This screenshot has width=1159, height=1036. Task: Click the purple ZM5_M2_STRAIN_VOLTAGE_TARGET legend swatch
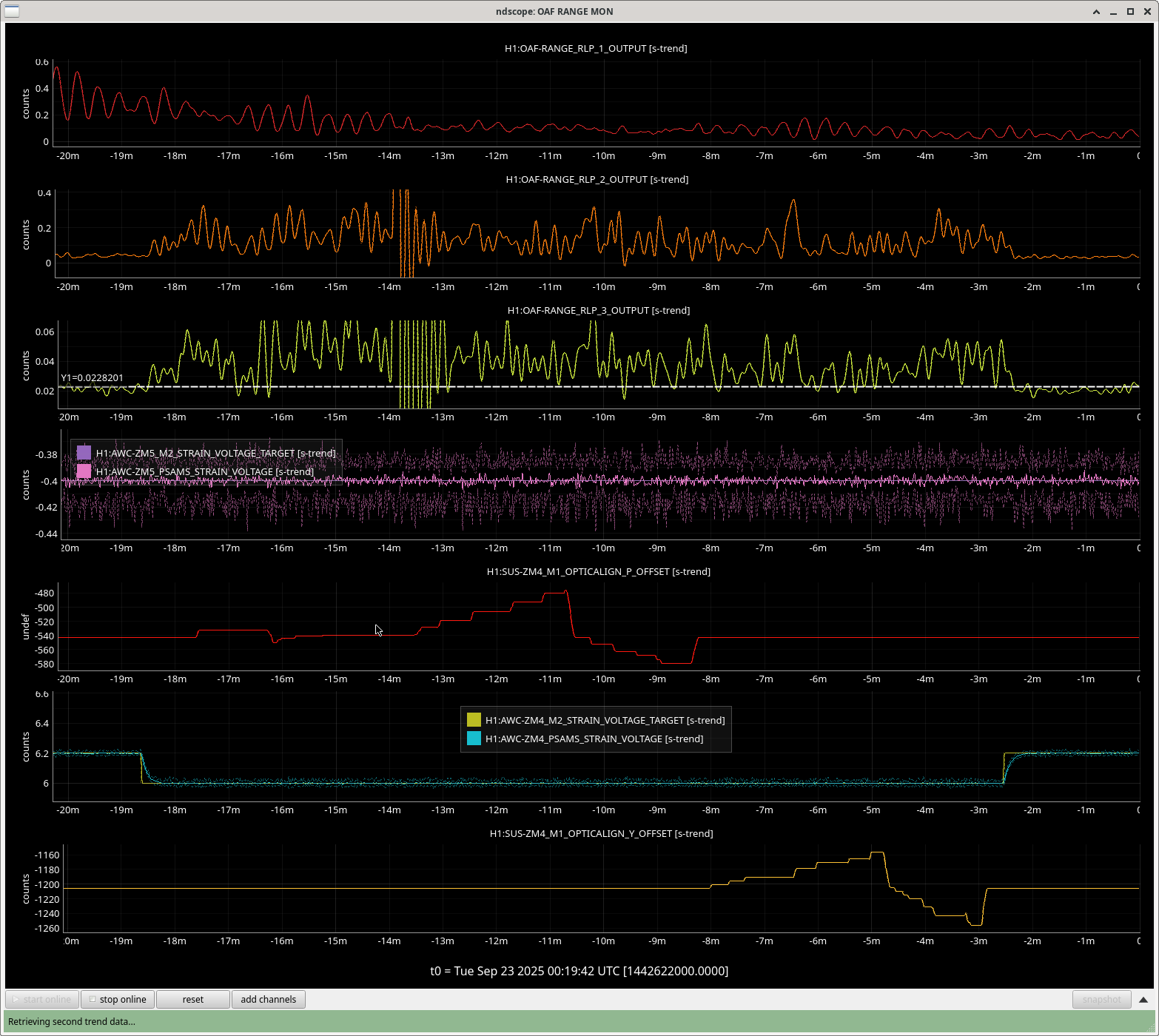(84, 453)
